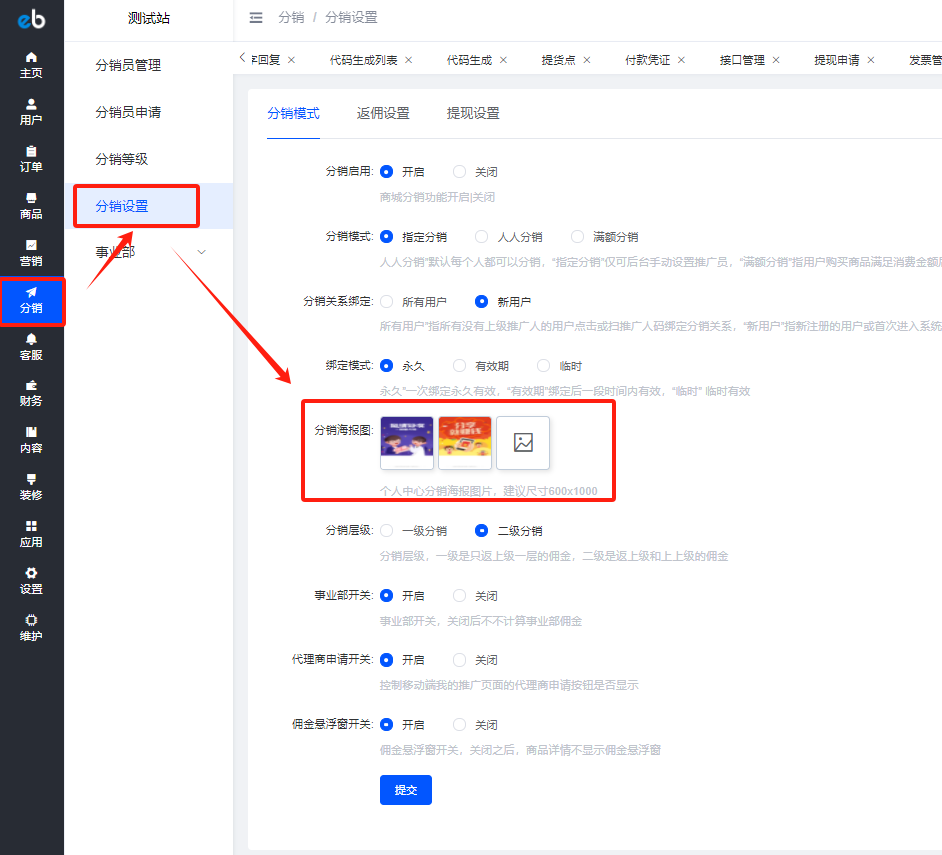Open the 客服 customer service bell icon
Viewport: 942px width, 855px height.
pos(31,346)
